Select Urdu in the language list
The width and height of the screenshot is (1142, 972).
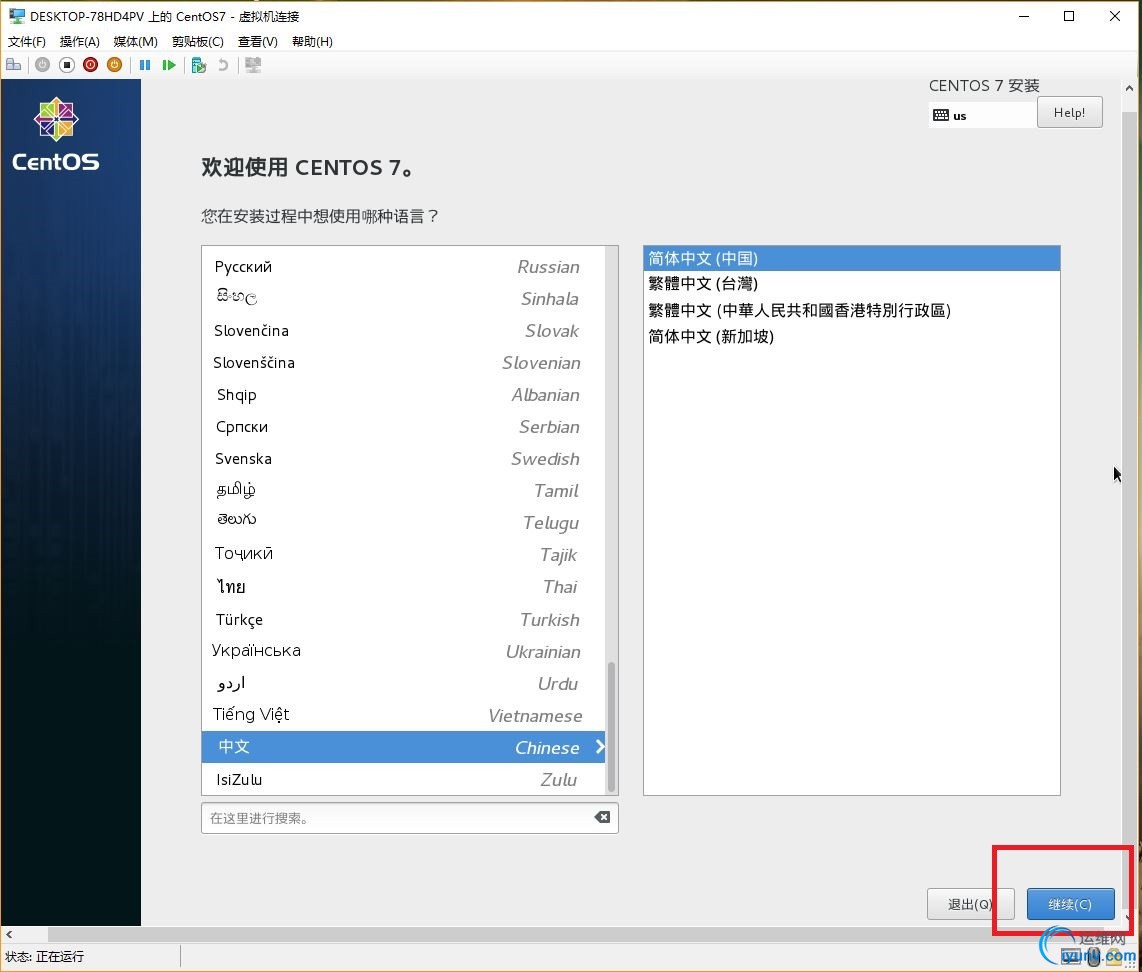click(403, 684)
